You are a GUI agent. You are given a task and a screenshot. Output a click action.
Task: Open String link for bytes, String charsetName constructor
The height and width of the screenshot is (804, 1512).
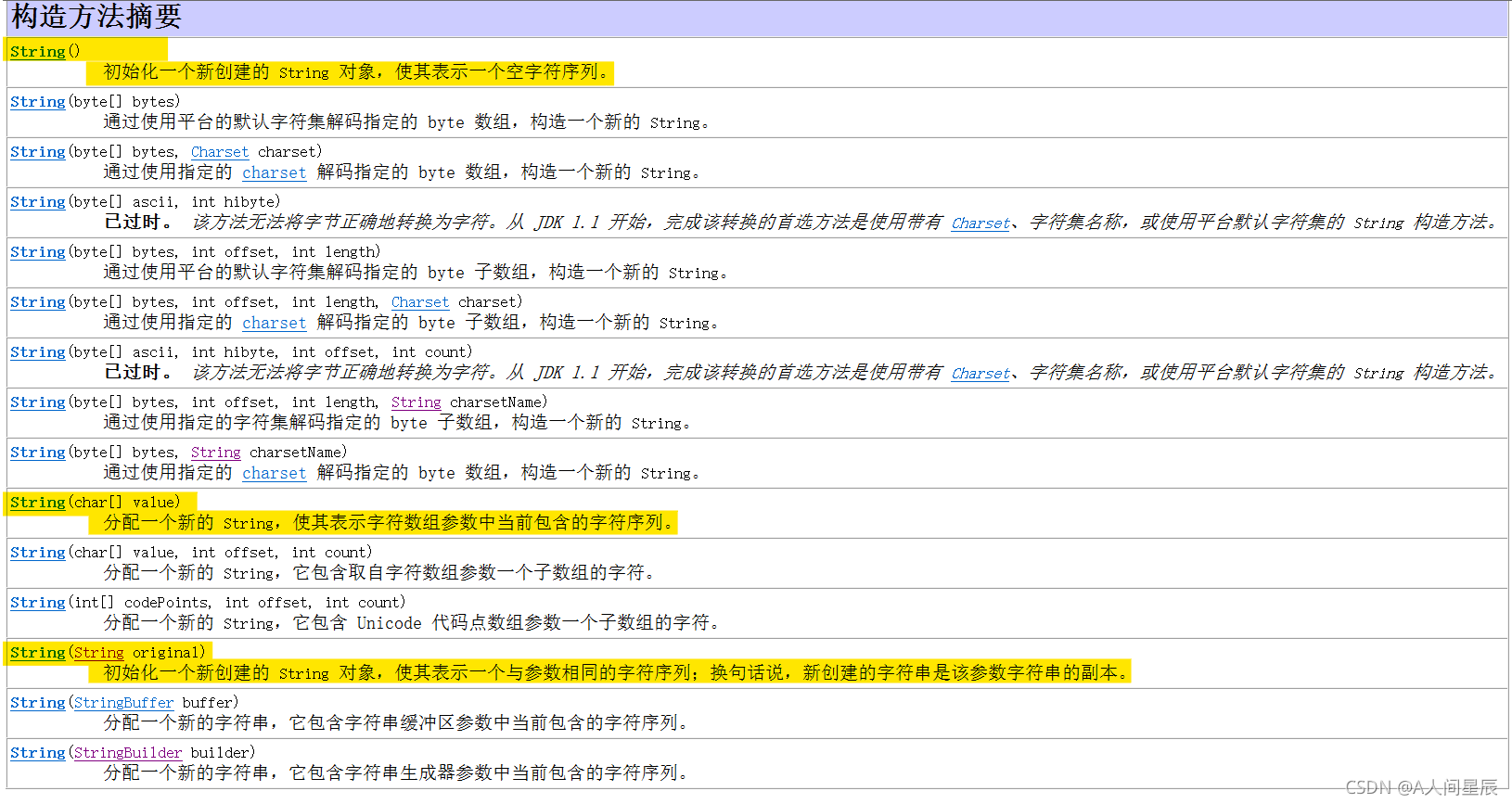(38, 453)
